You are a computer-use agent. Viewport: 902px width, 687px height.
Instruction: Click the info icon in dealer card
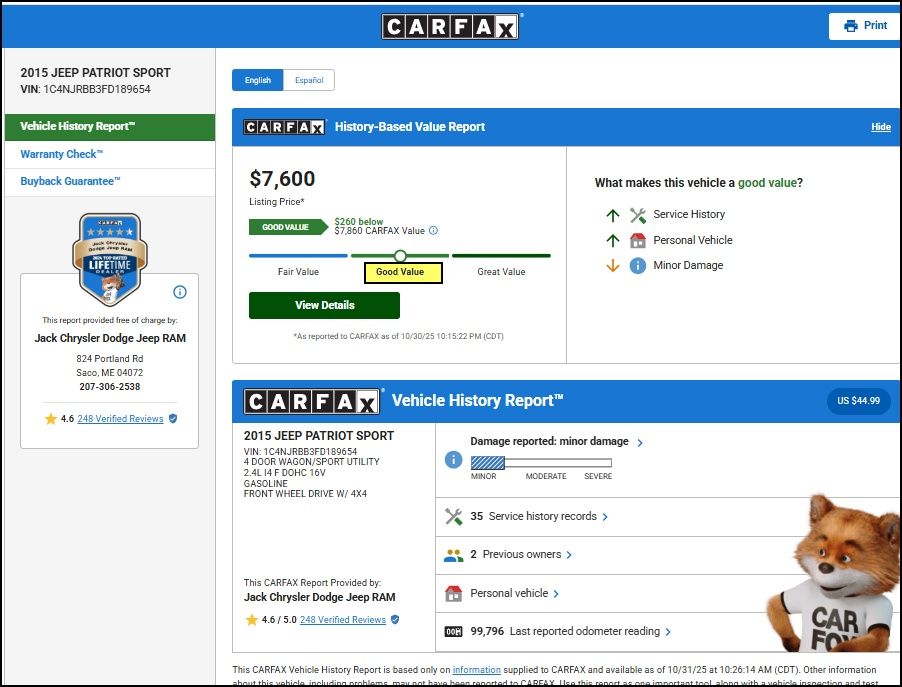[x=180, y=292]
